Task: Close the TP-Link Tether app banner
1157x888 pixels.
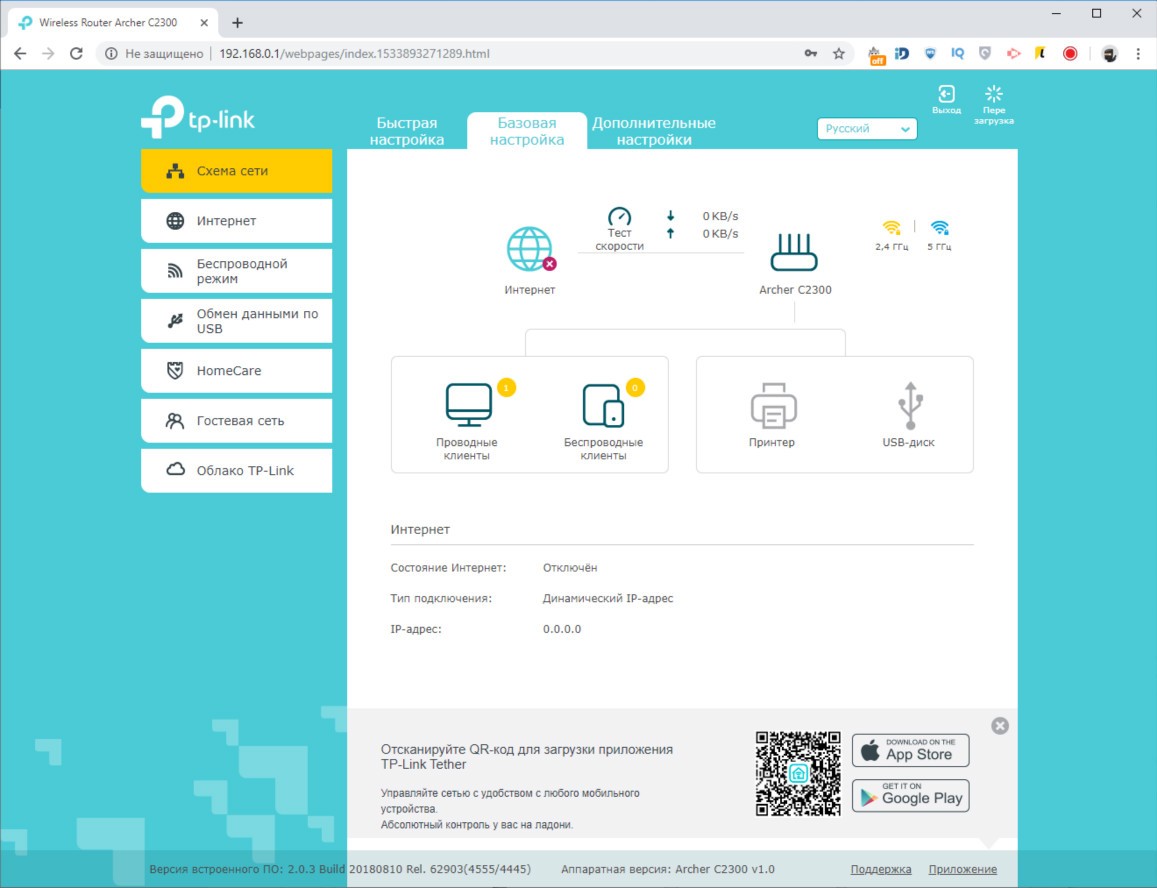Action: tap(1000, 726)
